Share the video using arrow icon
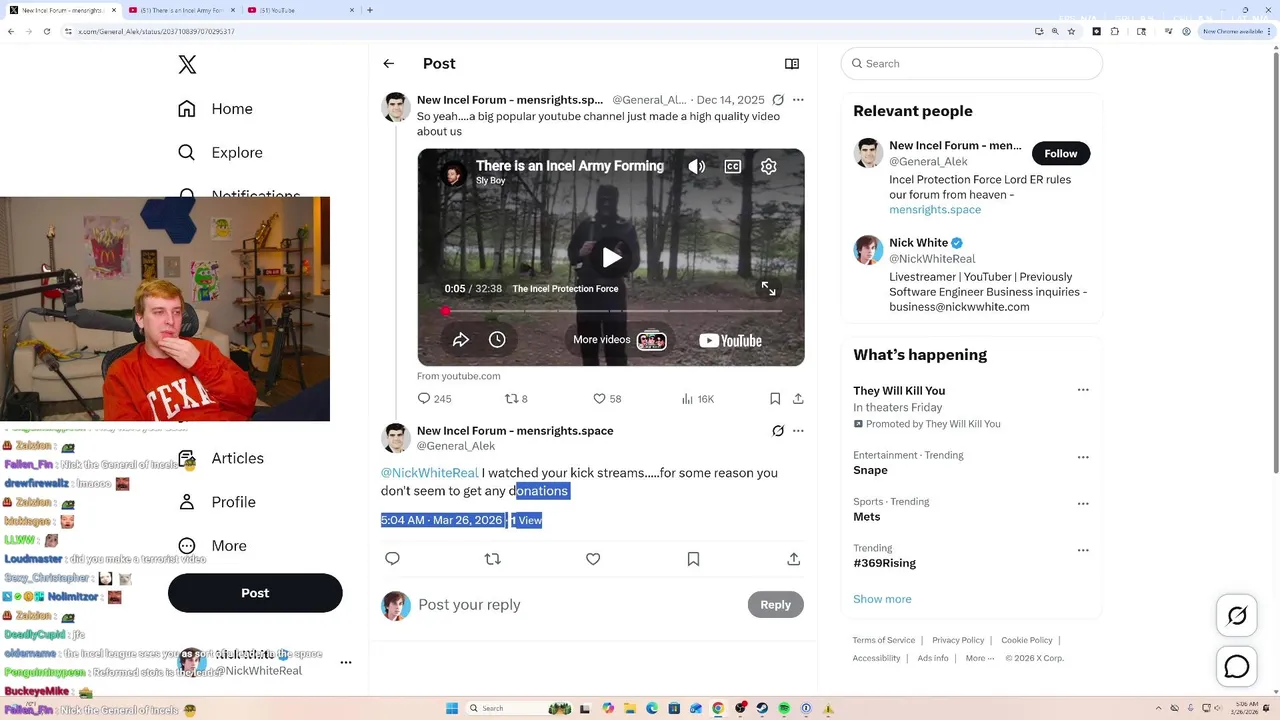The image size is (1280, 720). 461,340
